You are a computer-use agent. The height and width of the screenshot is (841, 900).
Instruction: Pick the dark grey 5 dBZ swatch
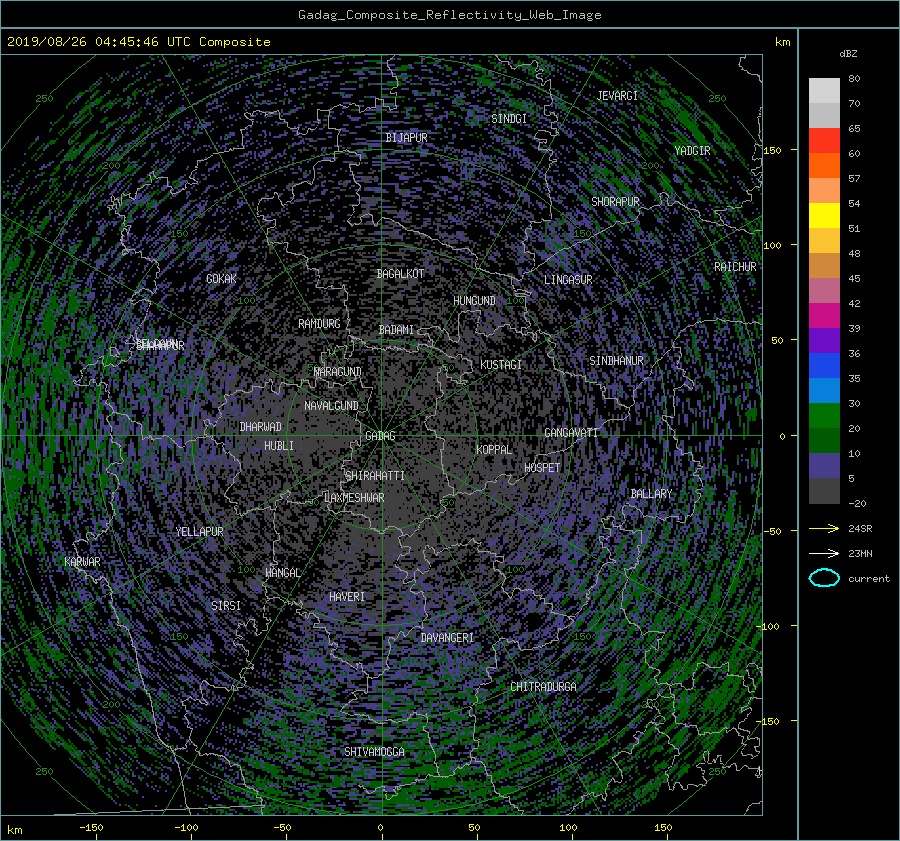tap(824, 491)
